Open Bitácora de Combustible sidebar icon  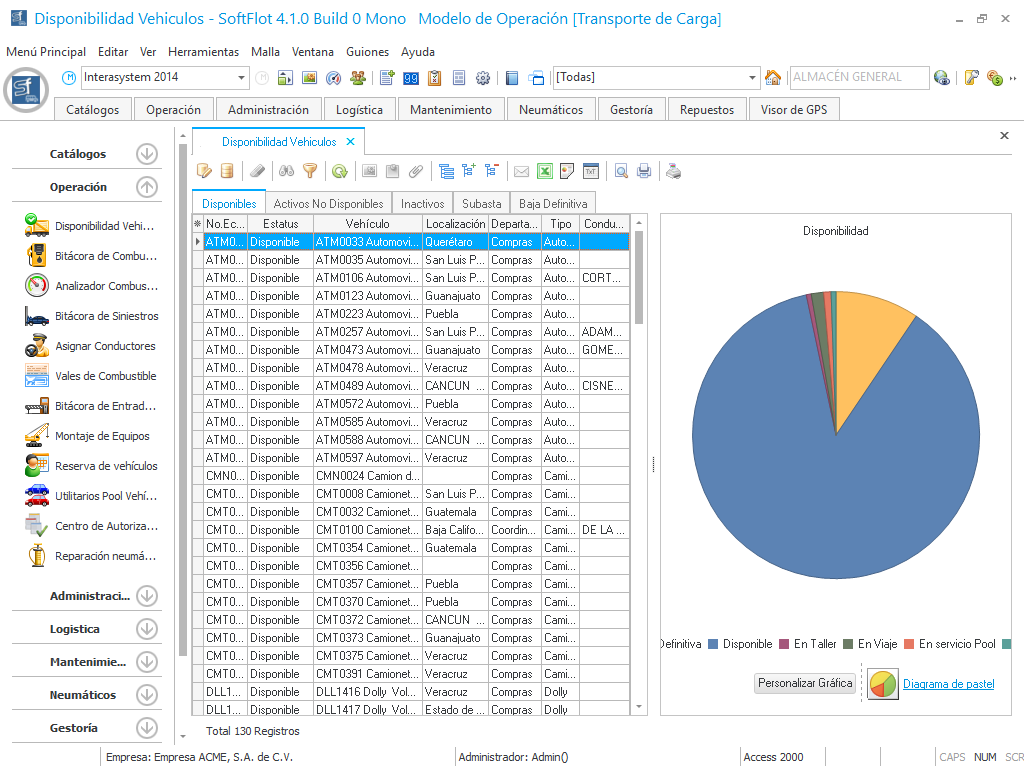pyautogui.click(x=37, y=256)
